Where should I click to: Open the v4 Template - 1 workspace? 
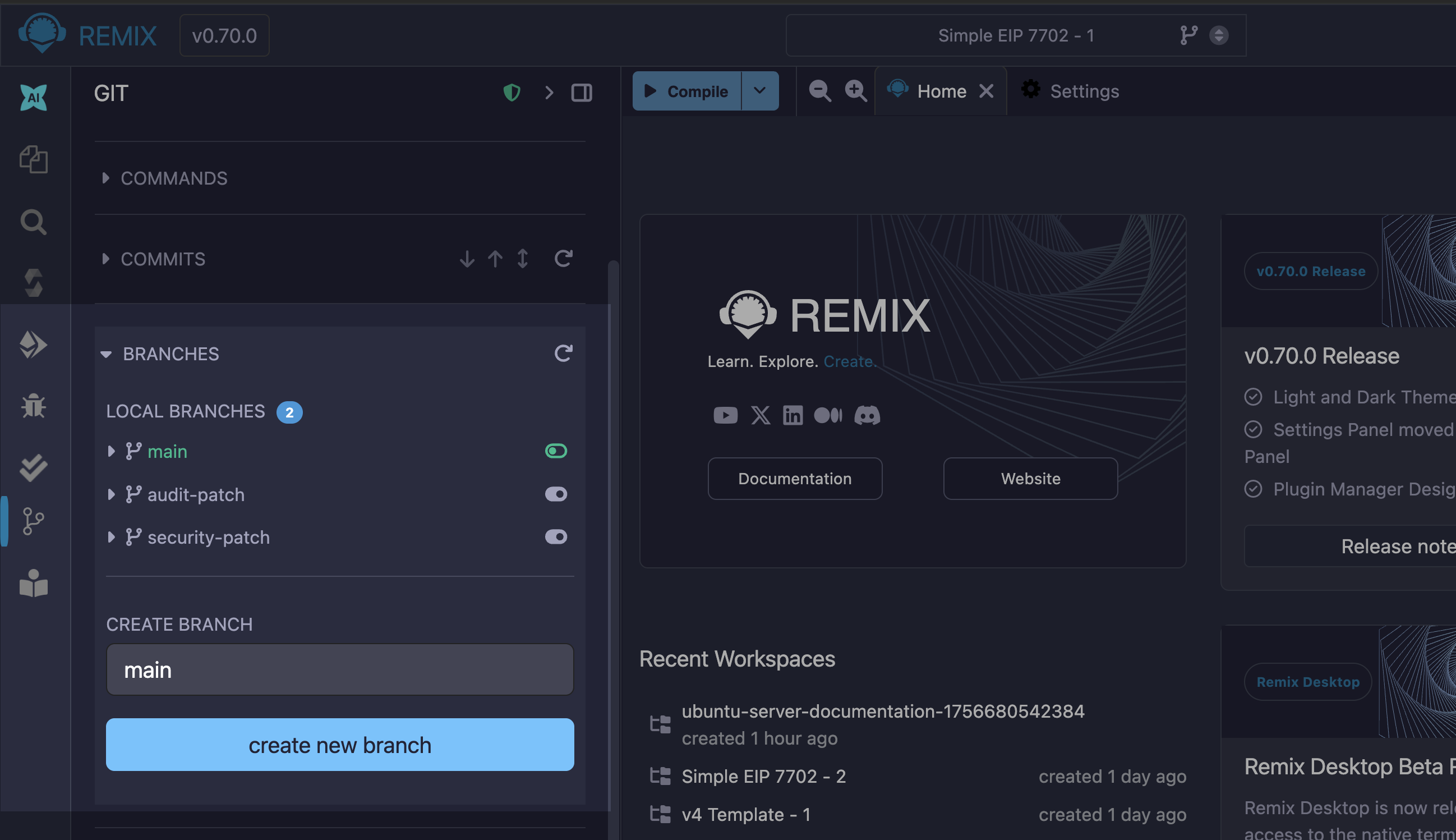[746, 814]
